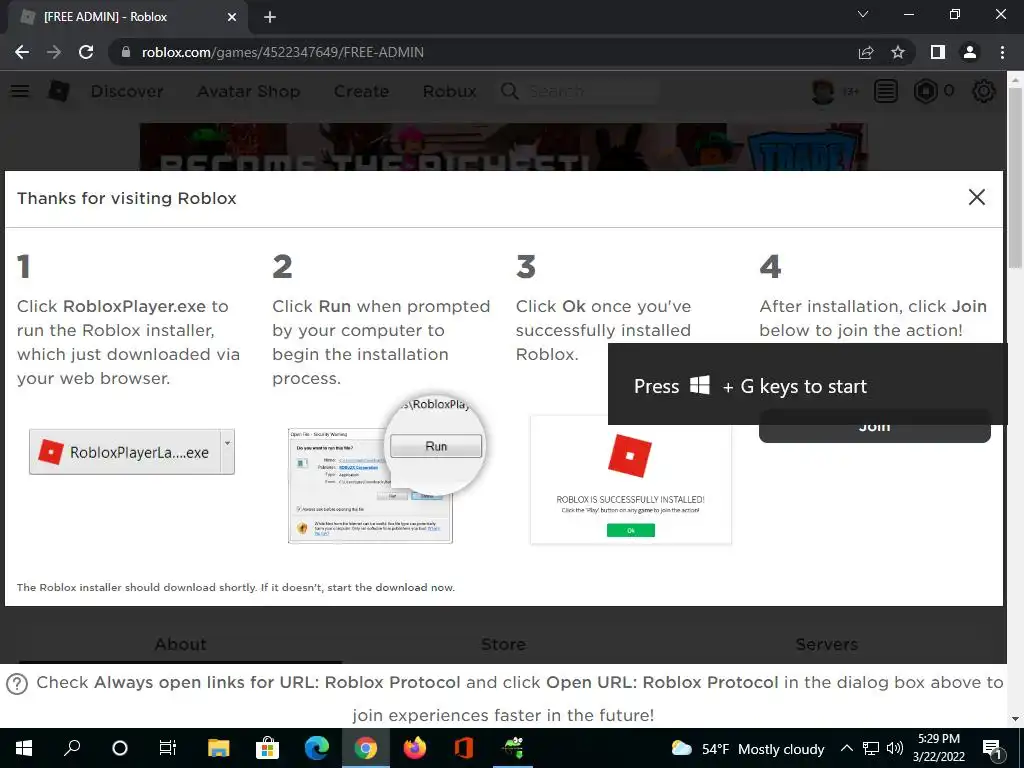Image resolution: width=1024 pixels, height=768 pixels.
Task: Open network status tray icon
Action: (871, 748)
